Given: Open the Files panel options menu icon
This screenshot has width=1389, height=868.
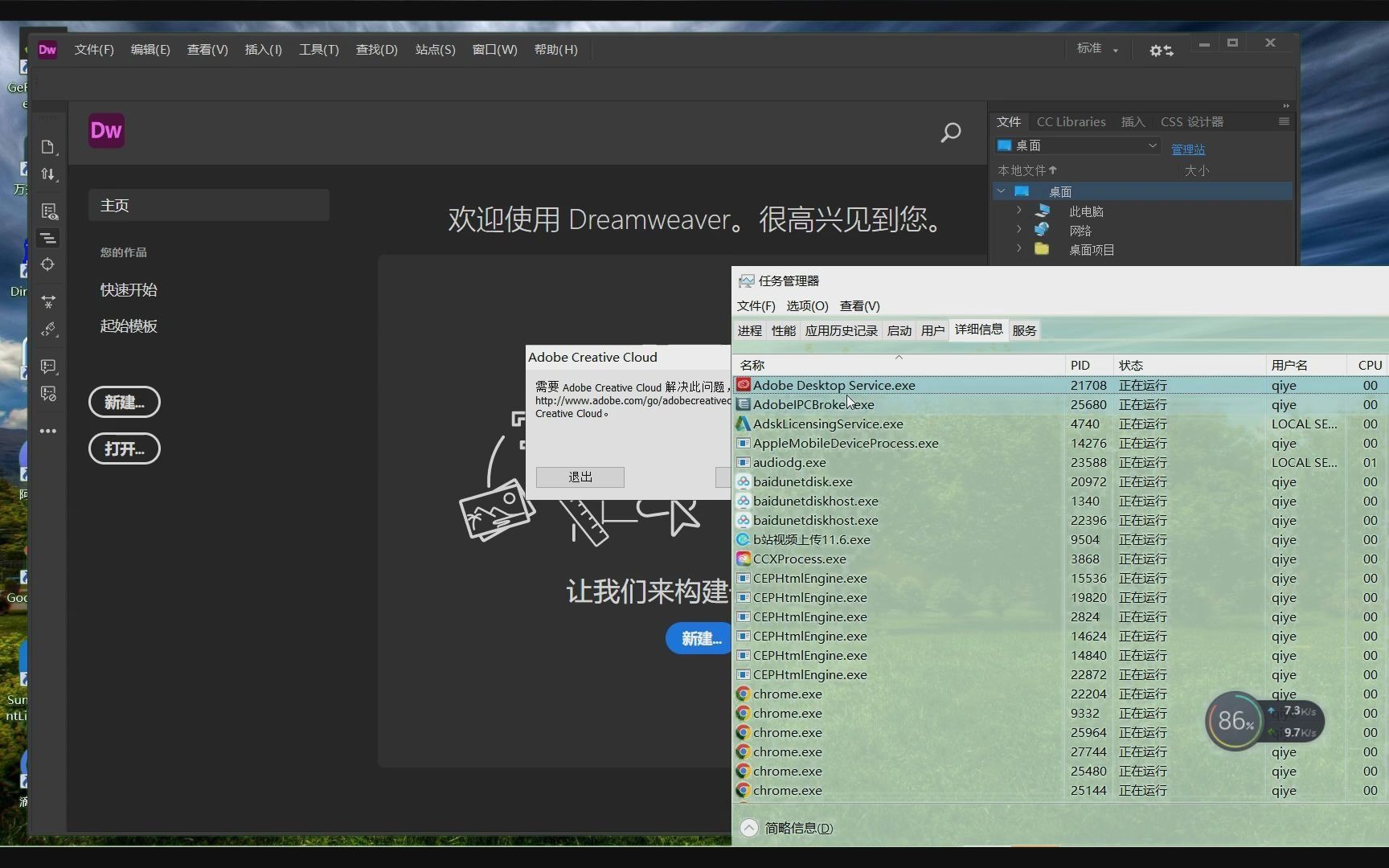Looking at the screenshot, I should 1284,121.
